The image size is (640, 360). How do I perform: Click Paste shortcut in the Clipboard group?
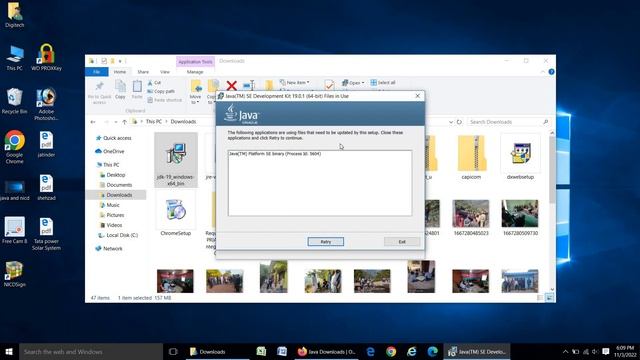point(164,100)
